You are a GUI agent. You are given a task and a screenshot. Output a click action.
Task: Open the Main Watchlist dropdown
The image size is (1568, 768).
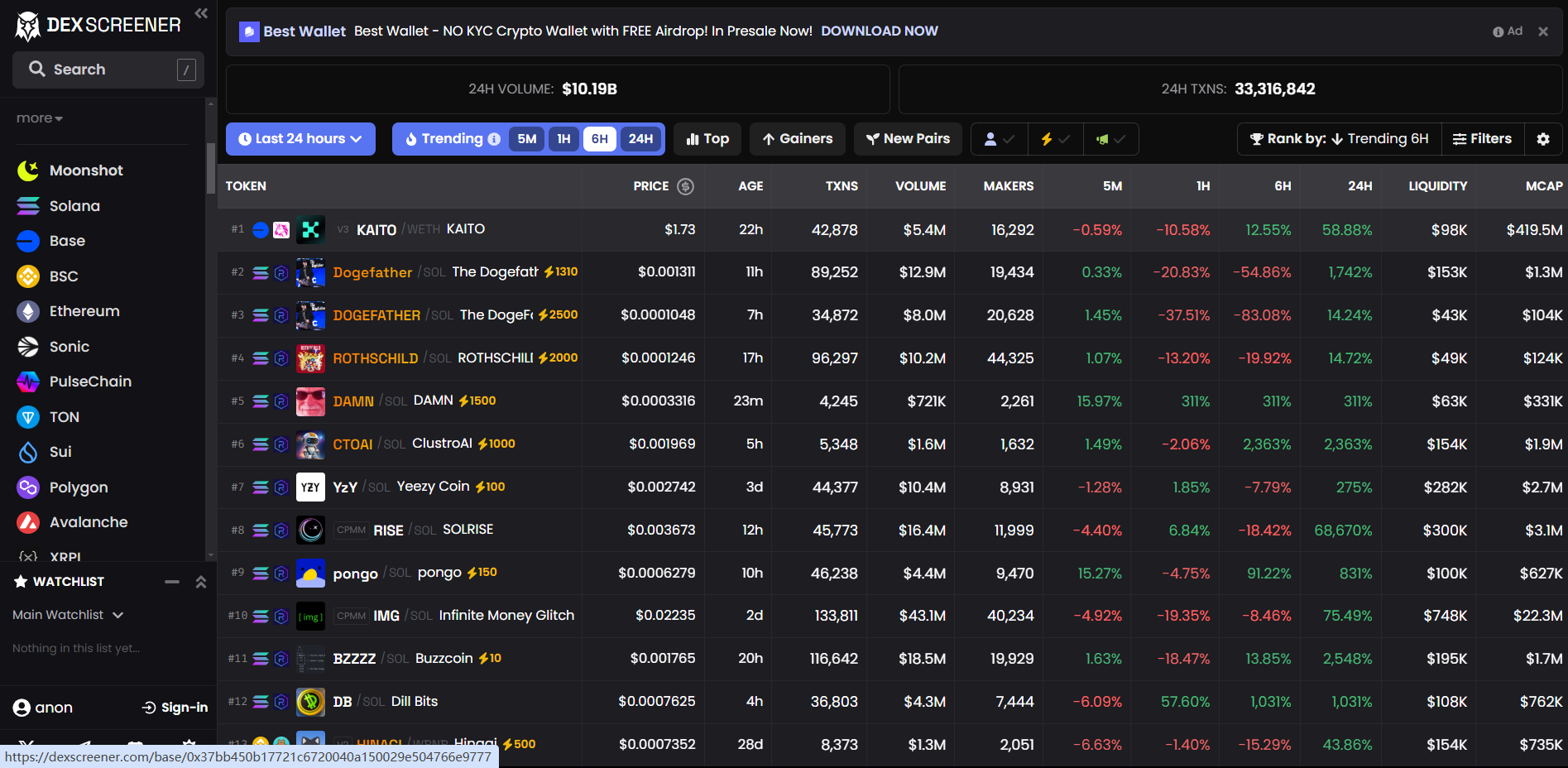tap(68, 615)
